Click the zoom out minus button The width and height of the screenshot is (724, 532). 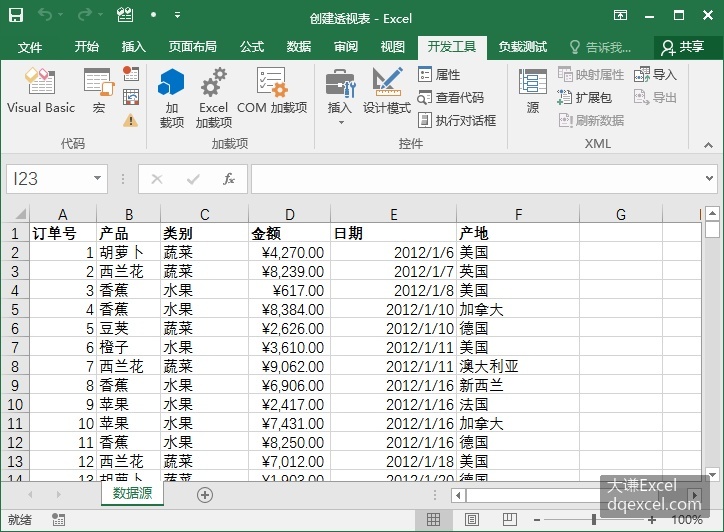pyautogui.click(x=537, y=520)
